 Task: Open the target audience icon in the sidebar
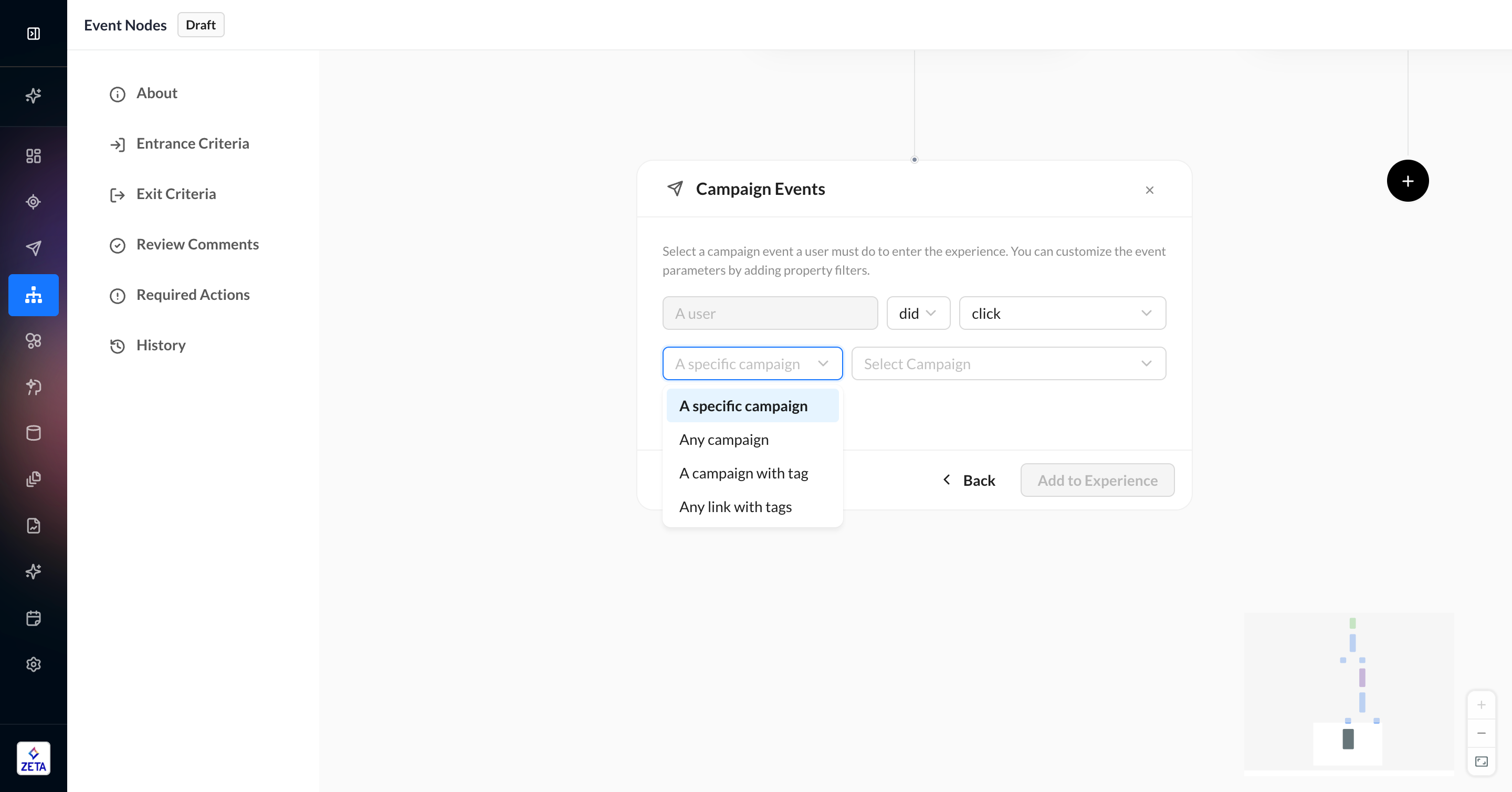point(34,202)
